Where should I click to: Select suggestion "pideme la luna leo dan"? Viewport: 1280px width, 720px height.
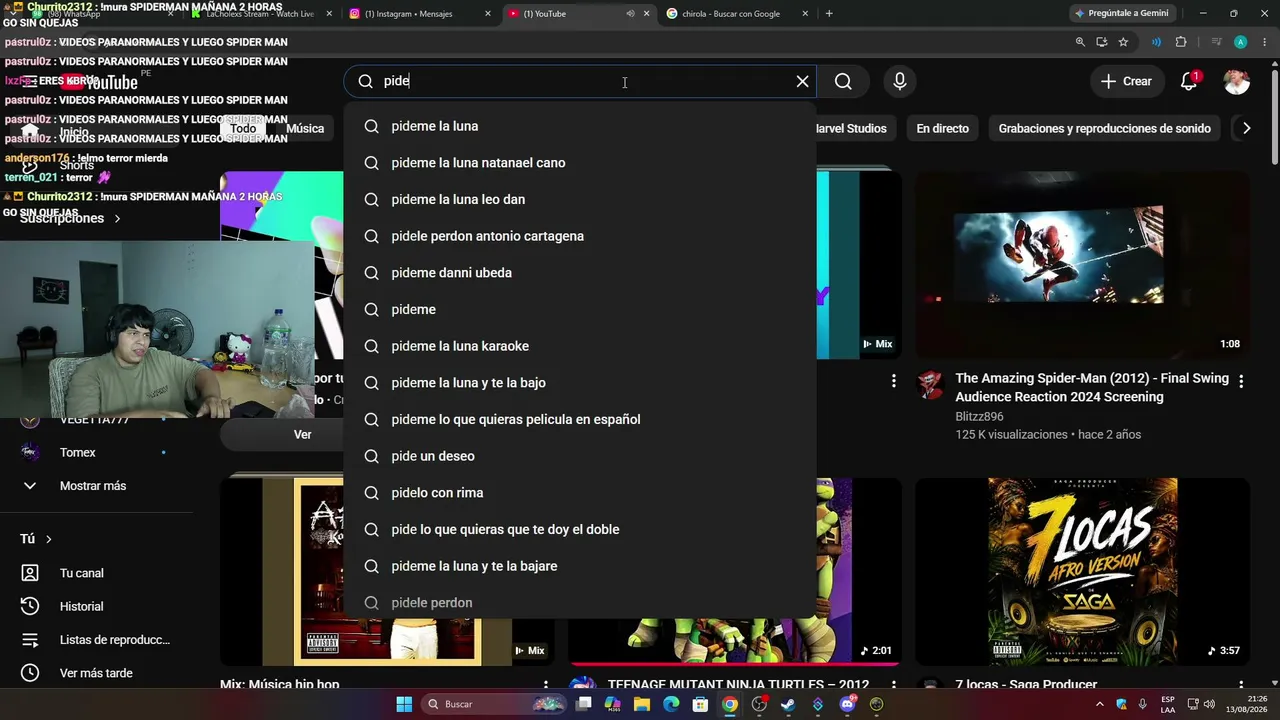click(x=580, y=199)
